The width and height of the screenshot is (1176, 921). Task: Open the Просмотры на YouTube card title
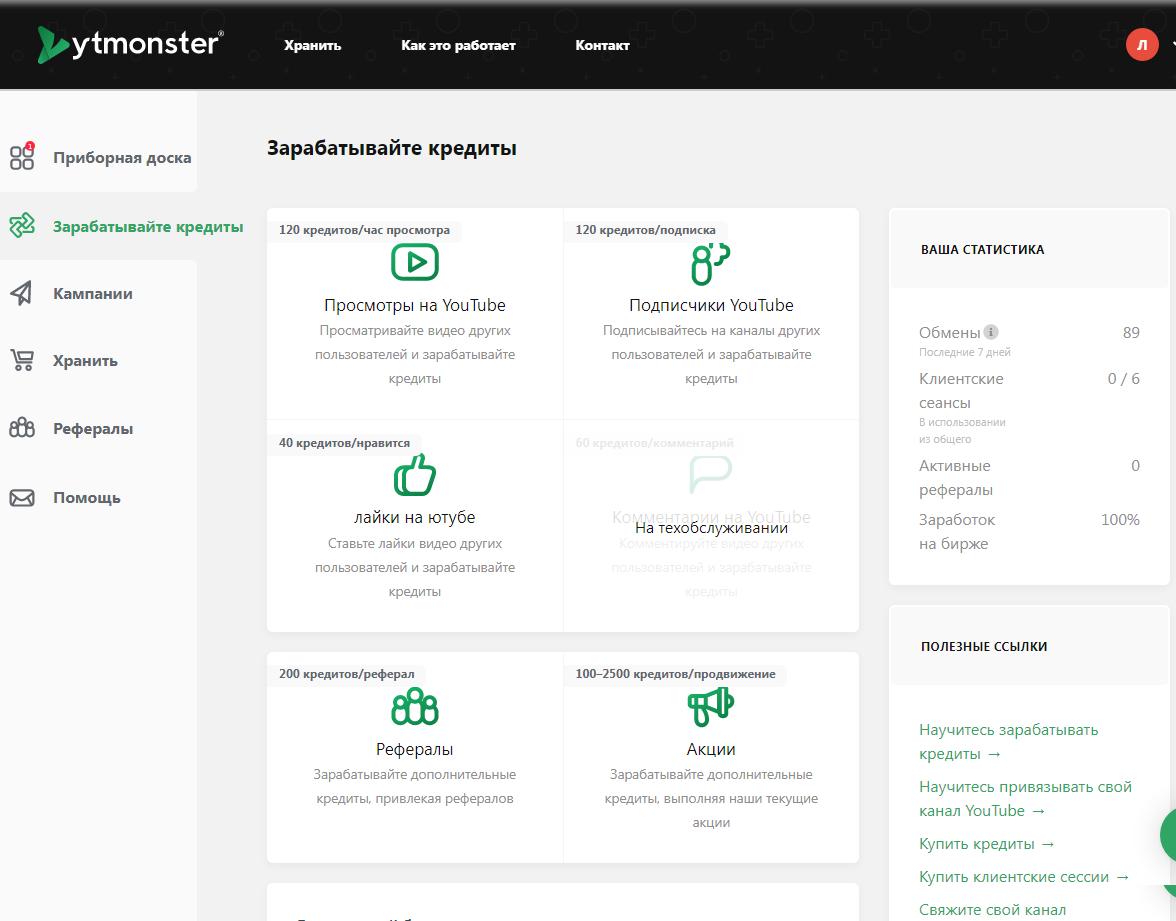[415, 305]
